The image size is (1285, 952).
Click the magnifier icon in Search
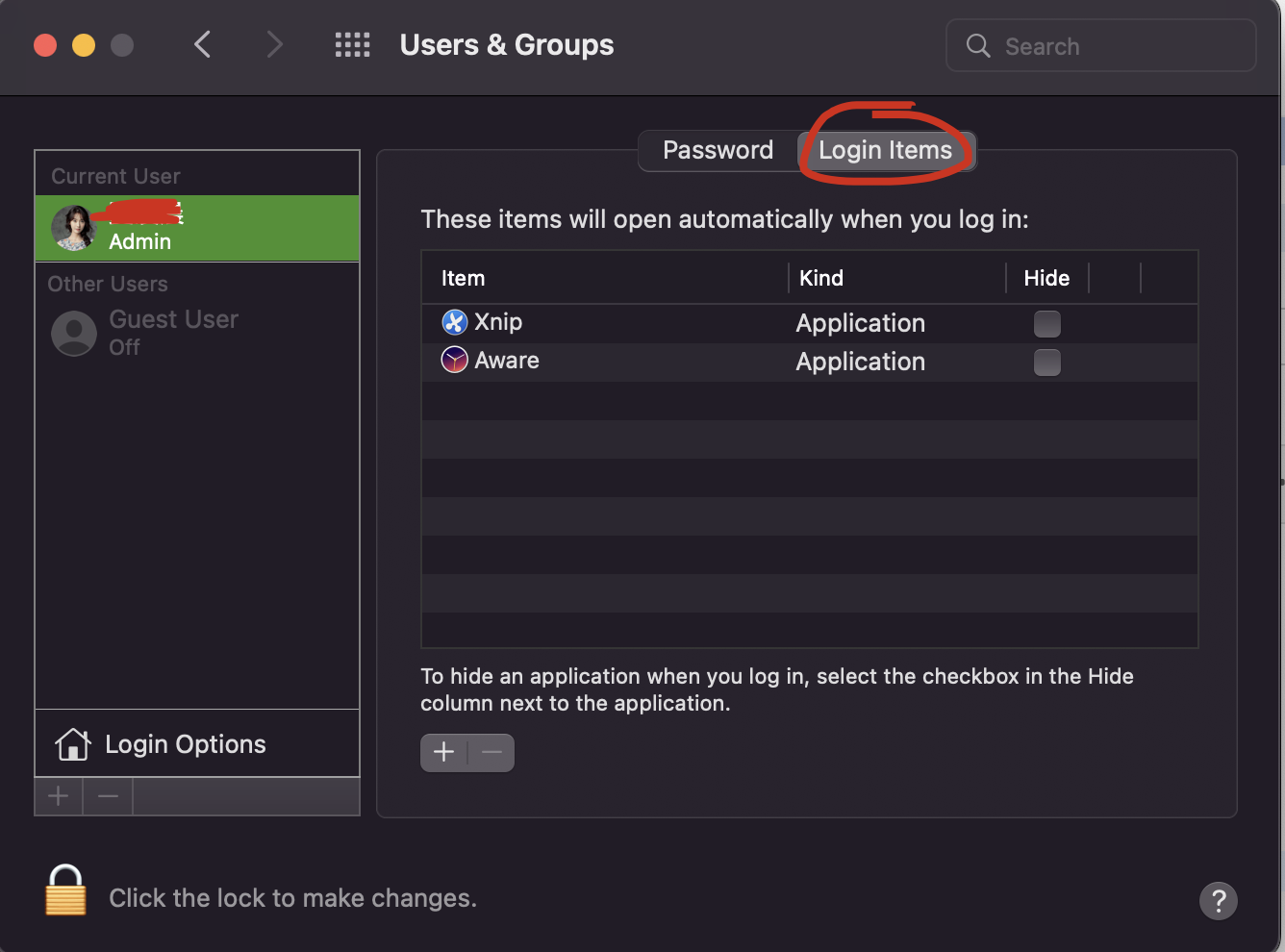[978, 45]
